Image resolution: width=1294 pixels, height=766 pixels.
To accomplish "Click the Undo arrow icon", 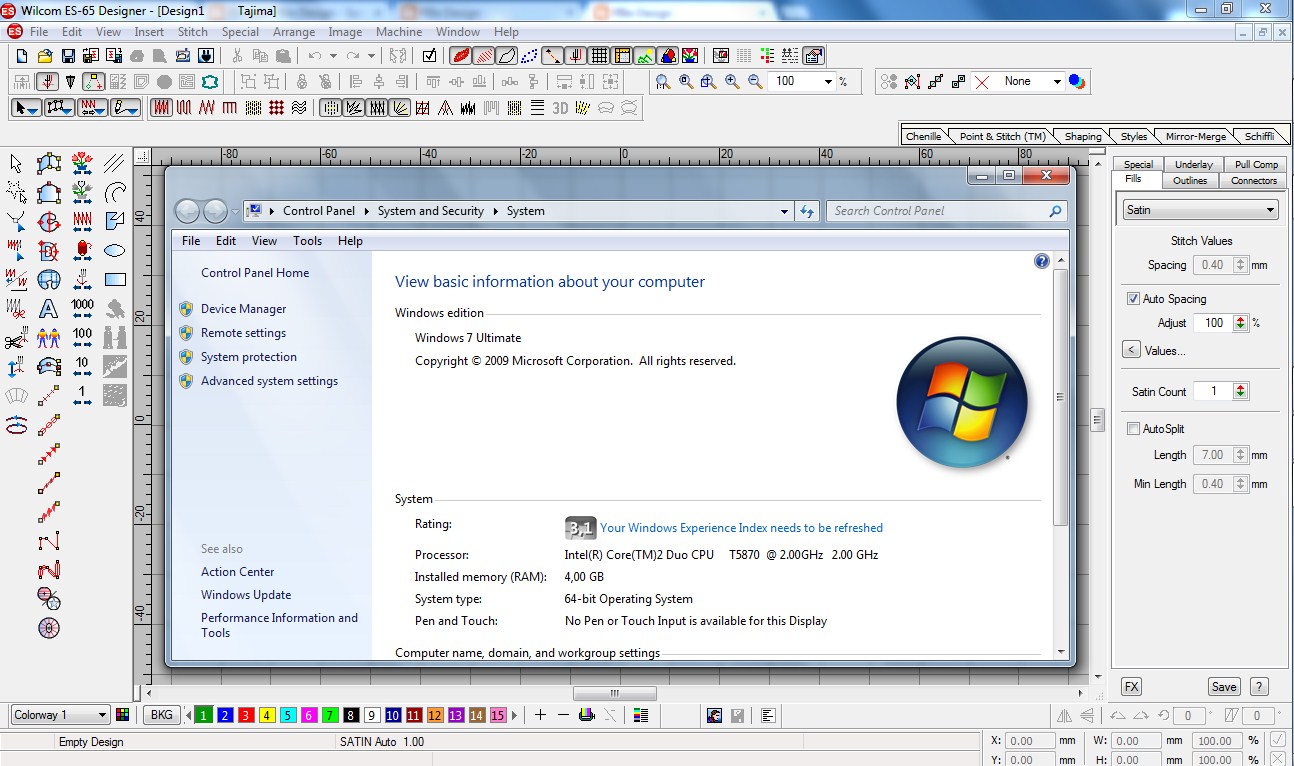I will tap(314, 56).
